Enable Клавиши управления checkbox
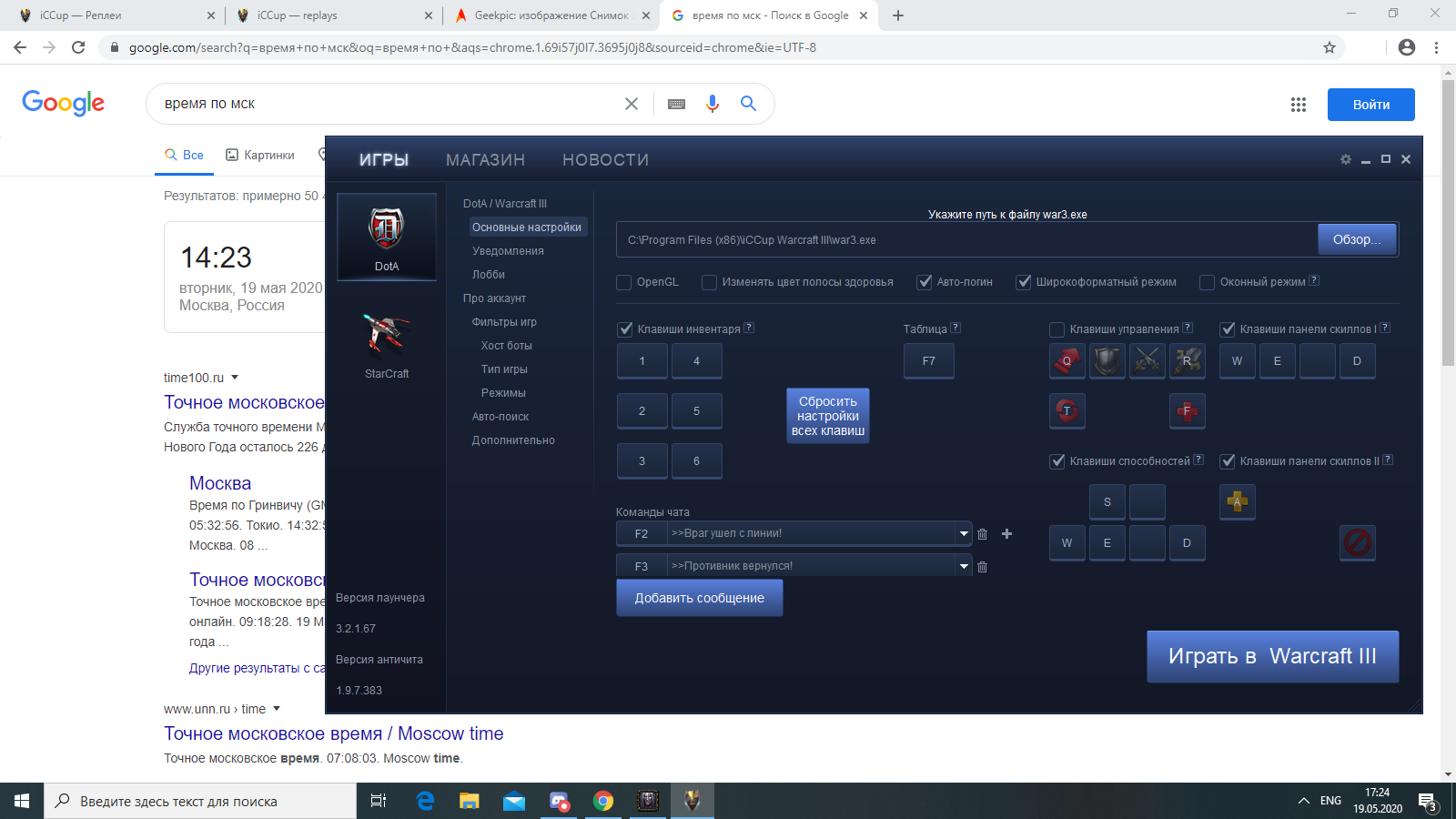Viewport: 1456px width, 819px height. coord(1057,329)
